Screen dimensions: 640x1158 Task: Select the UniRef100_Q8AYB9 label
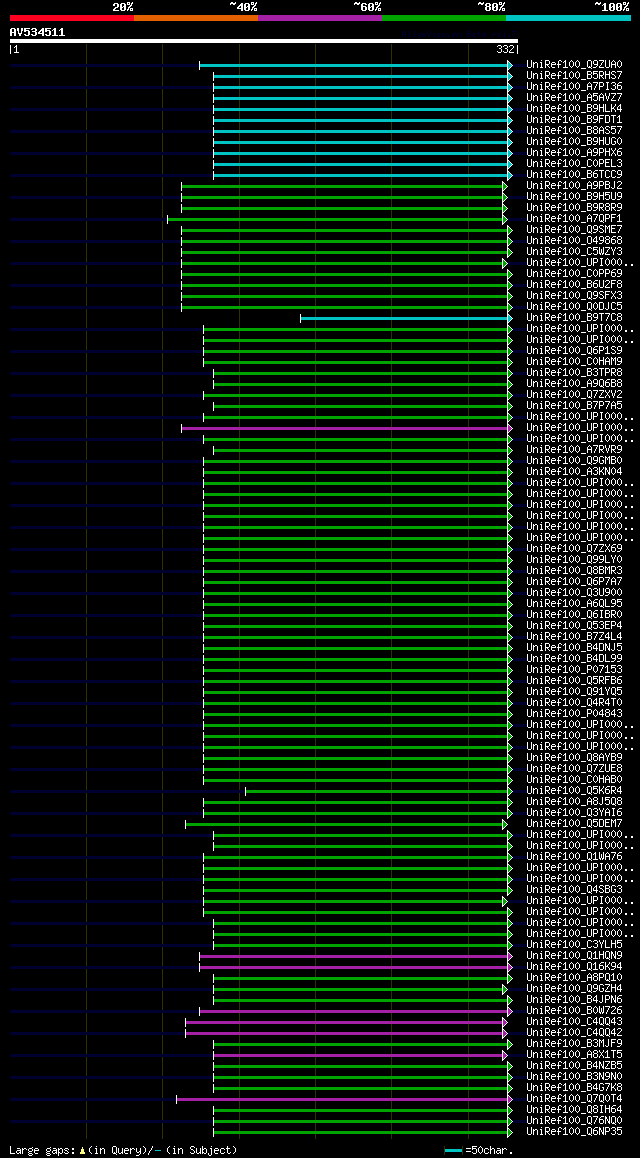point(574,758)
